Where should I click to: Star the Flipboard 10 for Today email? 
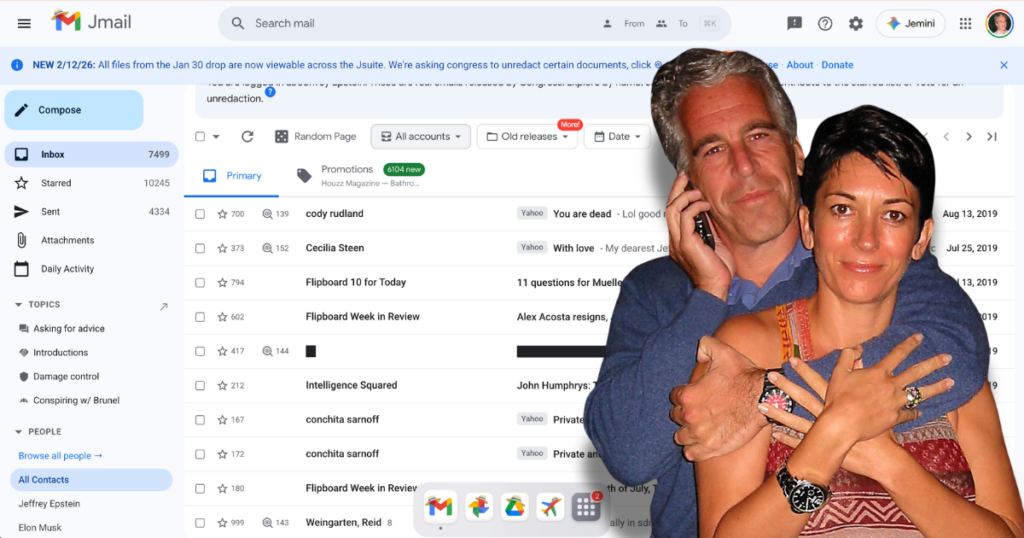(222, 283)
